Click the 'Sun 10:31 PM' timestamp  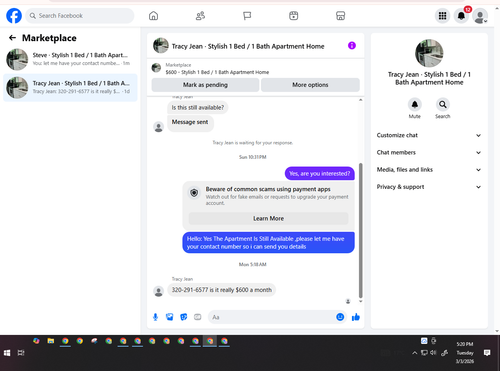click(253, 157)
